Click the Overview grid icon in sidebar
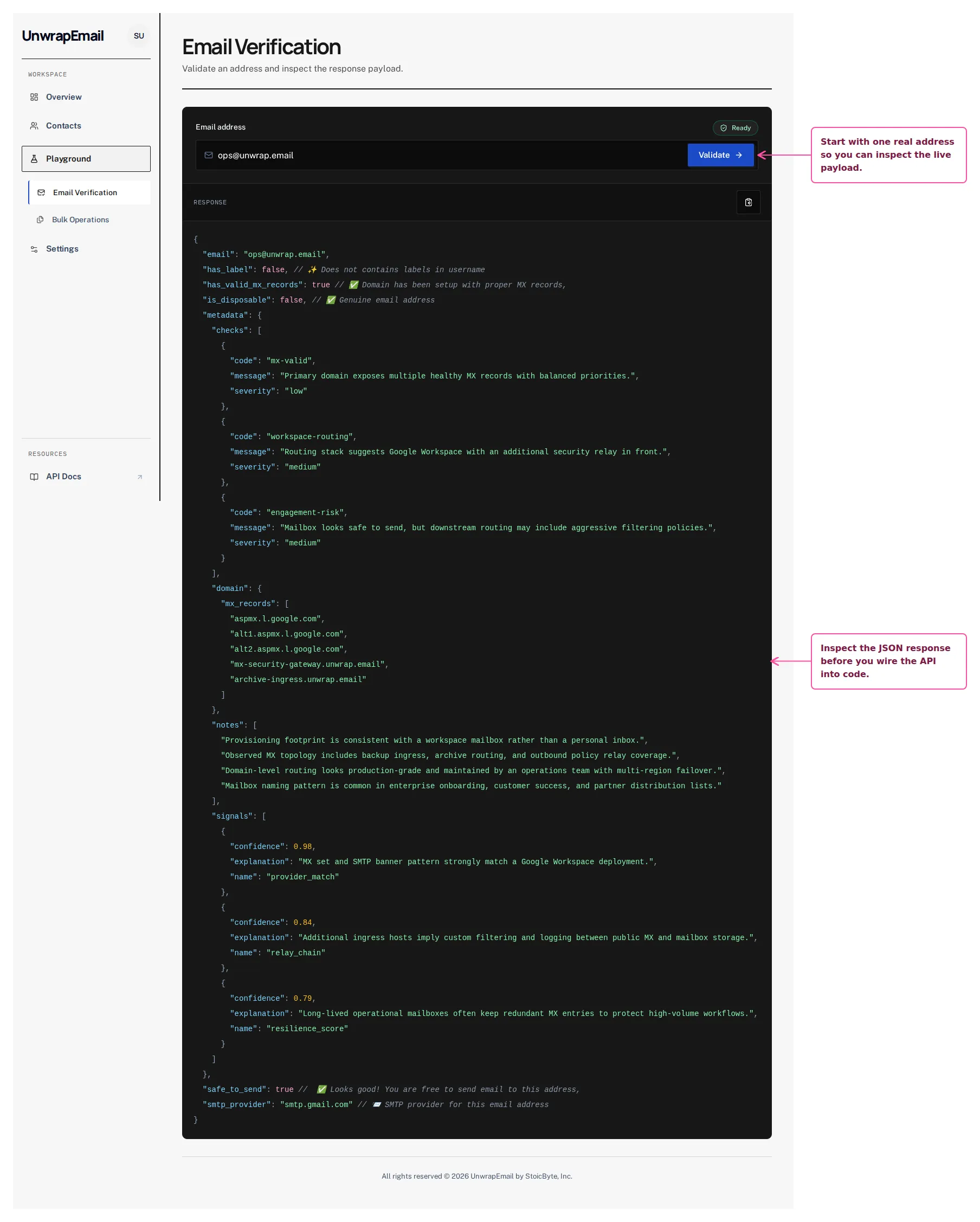This screenshot has height=1222, width=980. tap(34, 97)
